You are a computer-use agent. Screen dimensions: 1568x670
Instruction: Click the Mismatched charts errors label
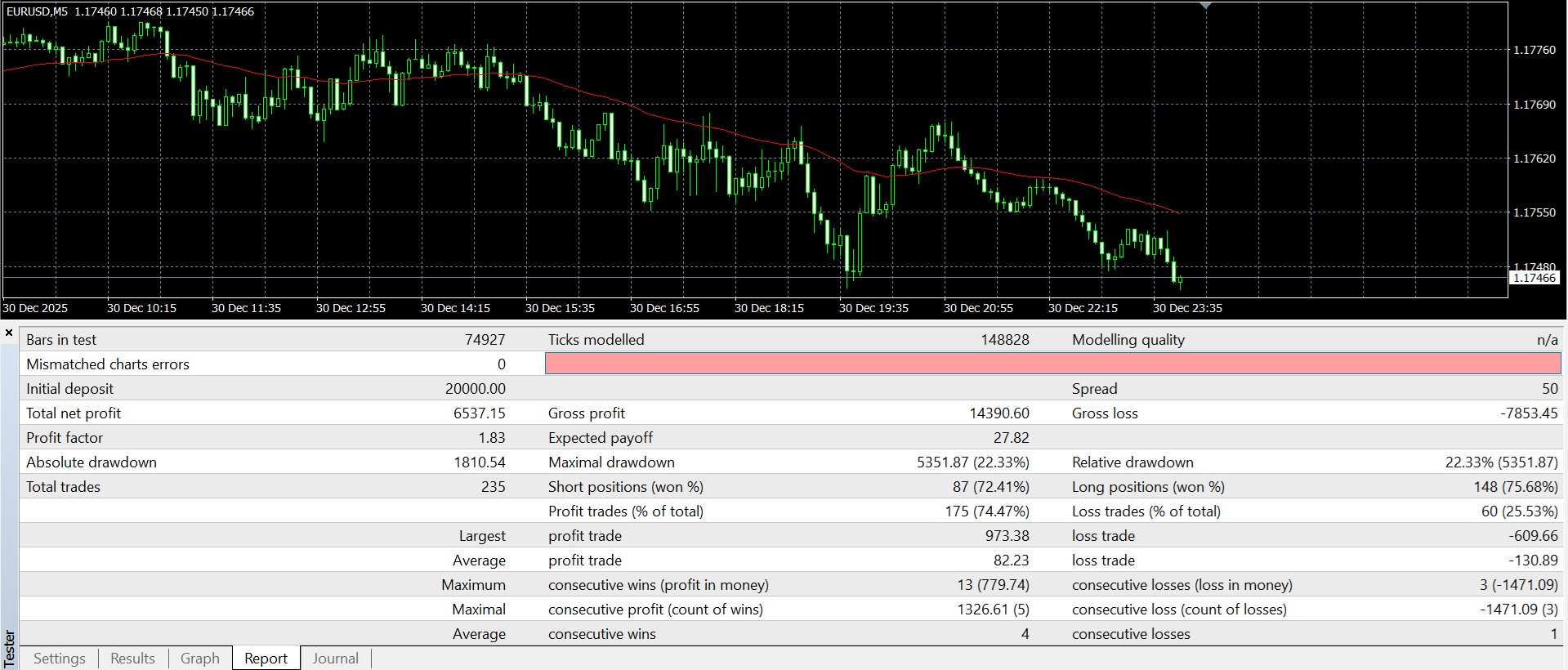tap(108, 364)
